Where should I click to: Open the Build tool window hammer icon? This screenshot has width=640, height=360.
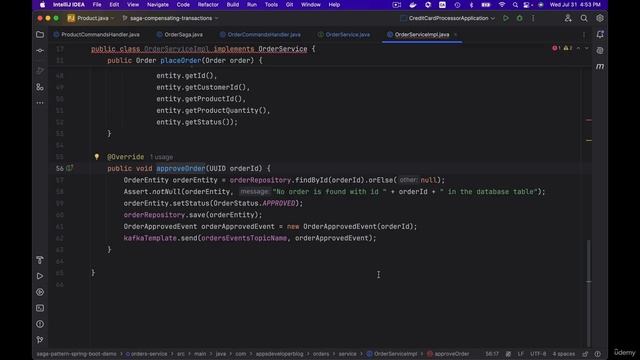(40, 260)
